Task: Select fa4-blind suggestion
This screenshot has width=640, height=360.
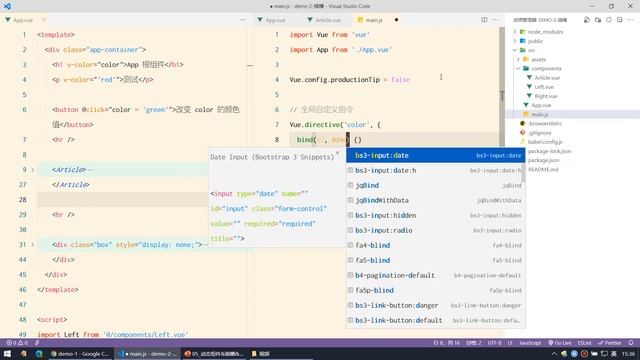Action: (x=436, y=245)
